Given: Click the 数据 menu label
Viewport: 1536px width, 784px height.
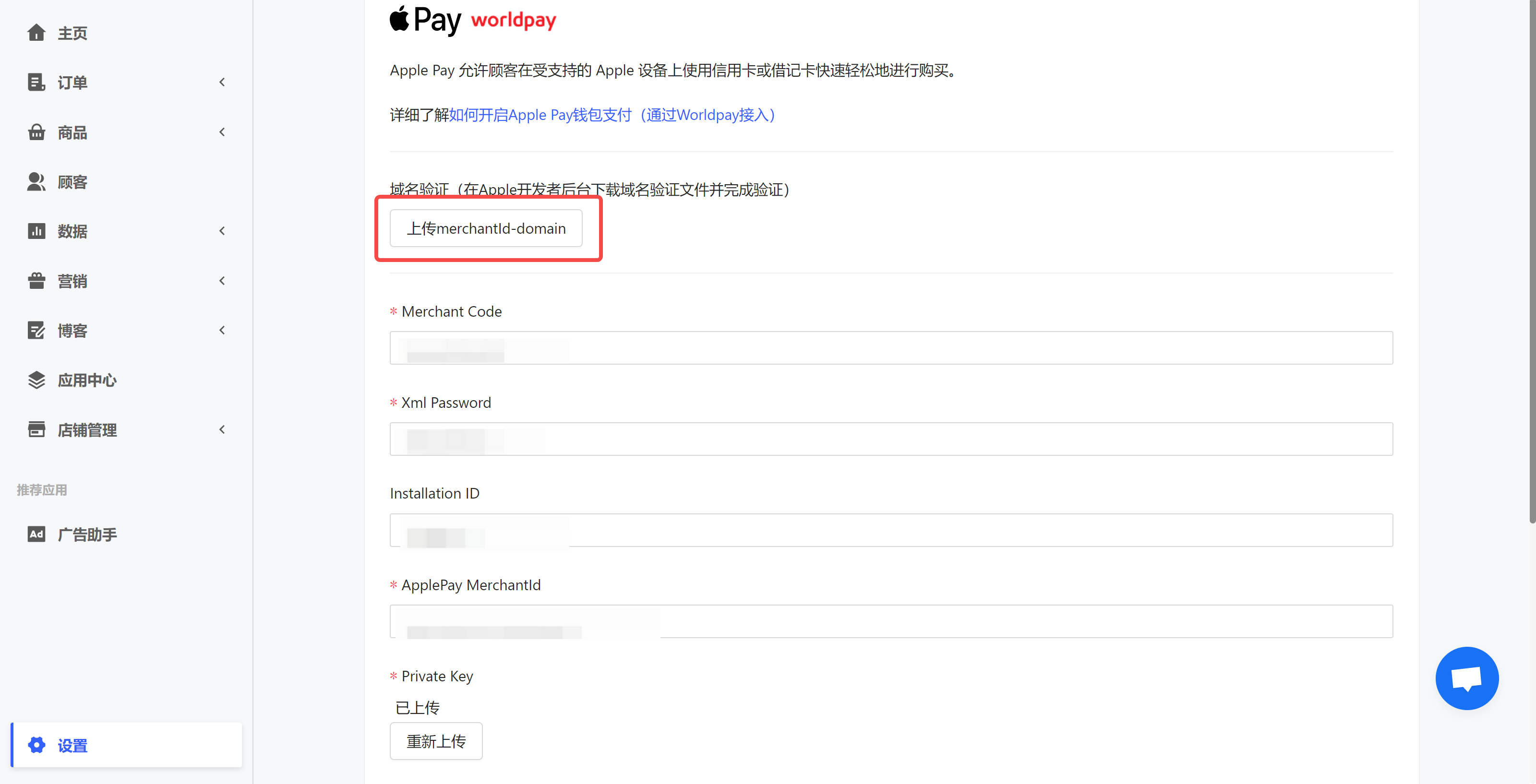Looking at the screenshot, I should (72, 231).
